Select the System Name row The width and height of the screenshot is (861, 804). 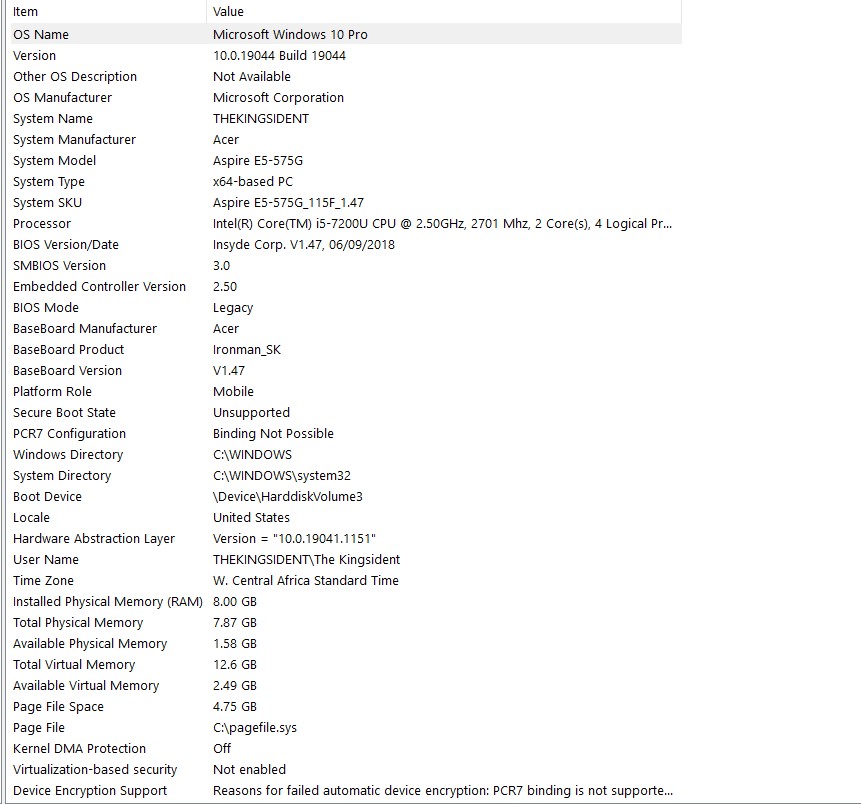pyautogui.click(x=346, y=119)
